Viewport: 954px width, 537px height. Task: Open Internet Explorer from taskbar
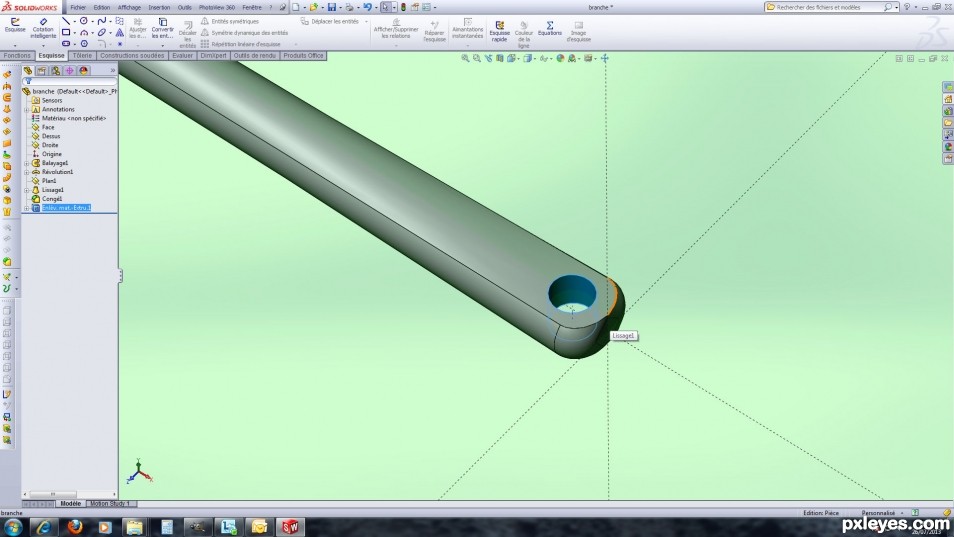click(44, 527)
